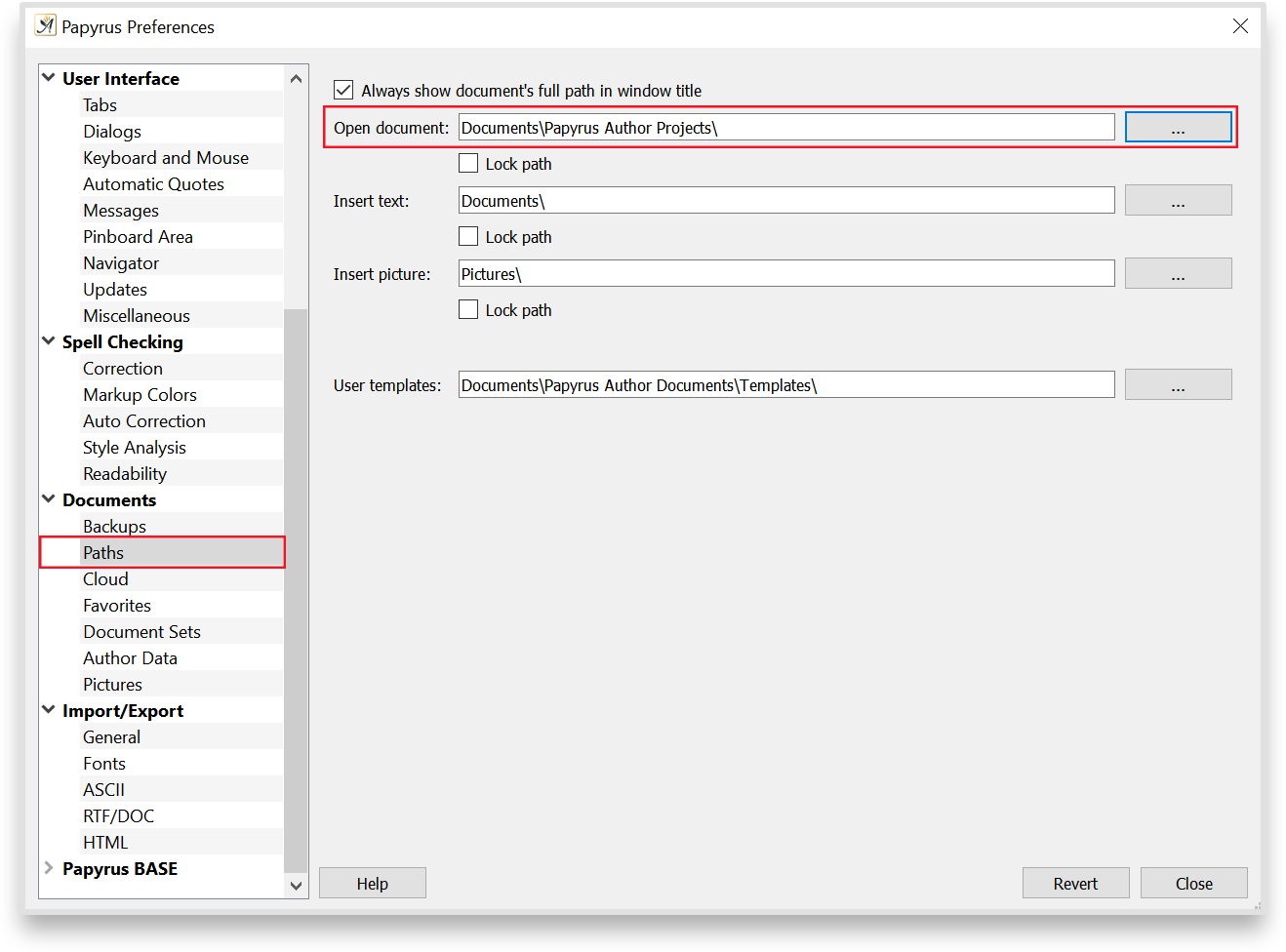Select Pinboard Area in the tree
1286x952 pixels.
138,237
